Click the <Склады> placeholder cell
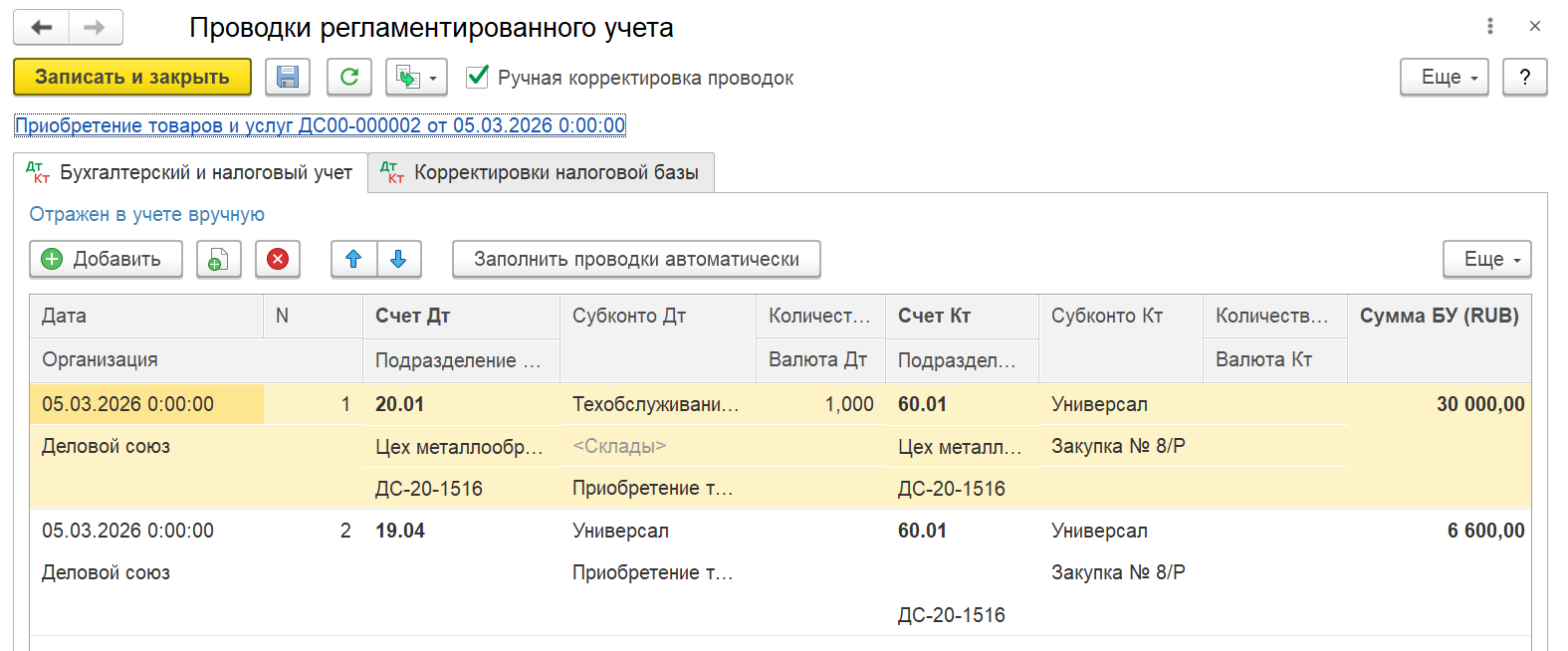This screenshot has height=651, width=1568. point(657,446)
